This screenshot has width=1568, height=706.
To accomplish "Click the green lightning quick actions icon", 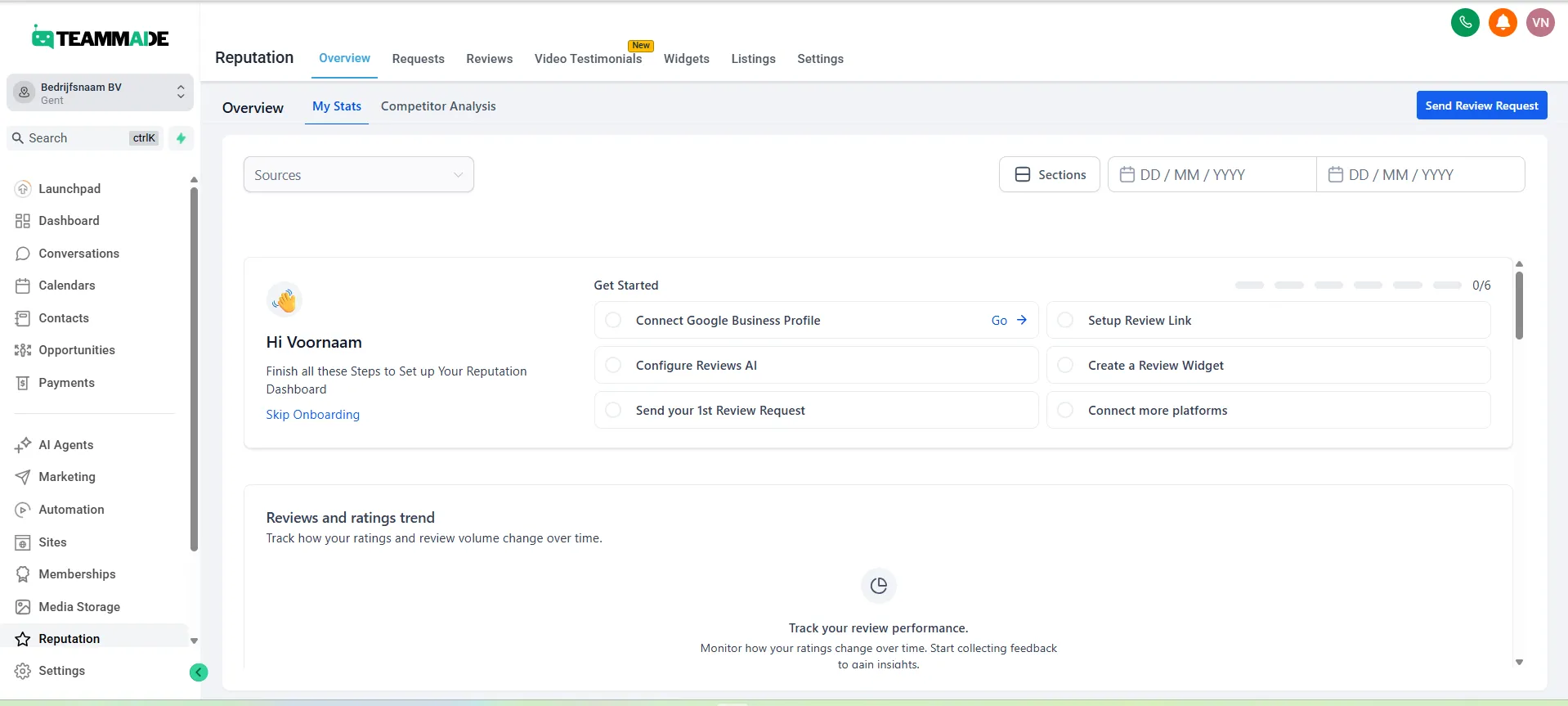I will point(181,138).
